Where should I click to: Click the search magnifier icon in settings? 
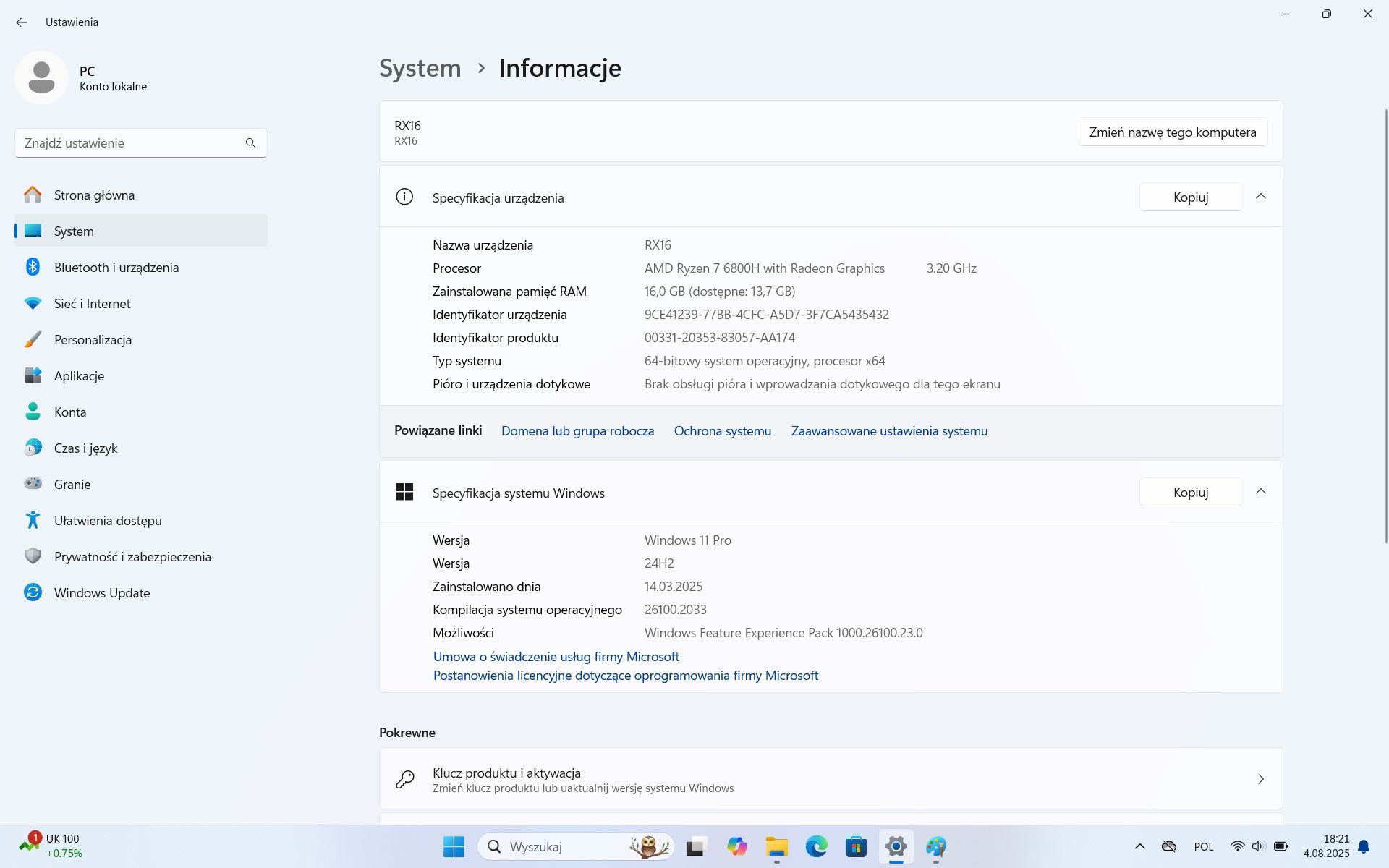click(x=250, y=142)
